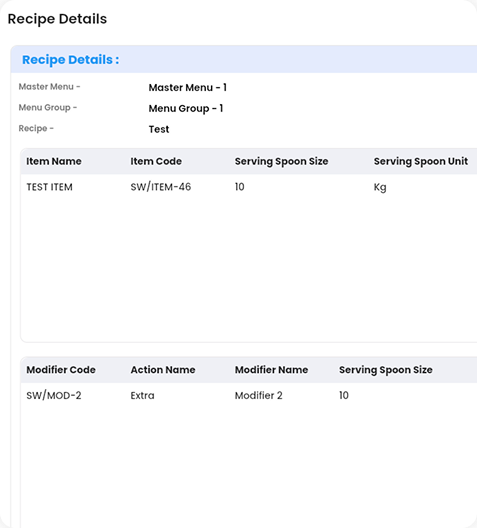Click the 'Recipe -' label
477x528 pixels.
36,129
